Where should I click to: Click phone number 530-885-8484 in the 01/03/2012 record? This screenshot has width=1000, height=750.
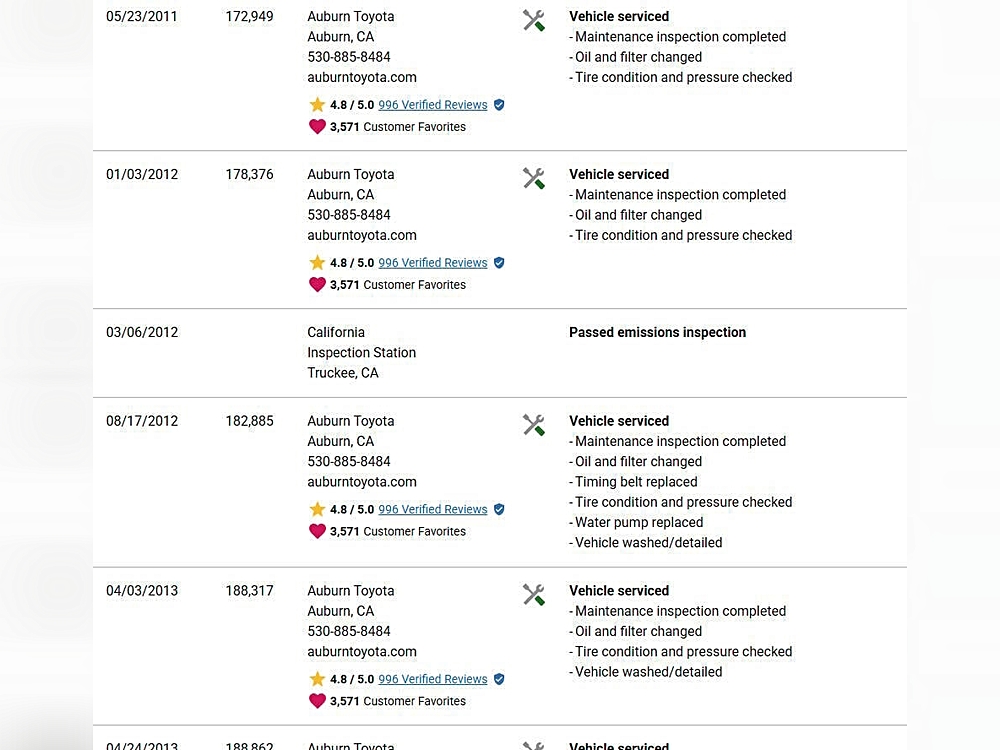tap(348, 215)
